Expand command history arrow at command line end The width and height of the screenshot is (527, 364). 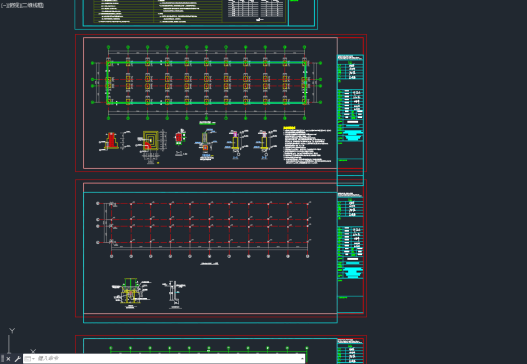[x=302, y=359]
